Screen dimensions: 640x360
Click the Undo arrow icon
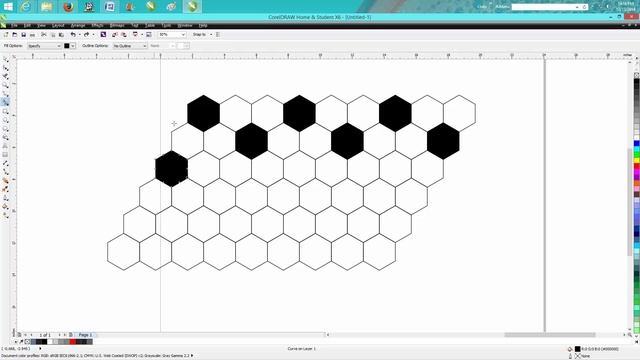tap(73, 35)
